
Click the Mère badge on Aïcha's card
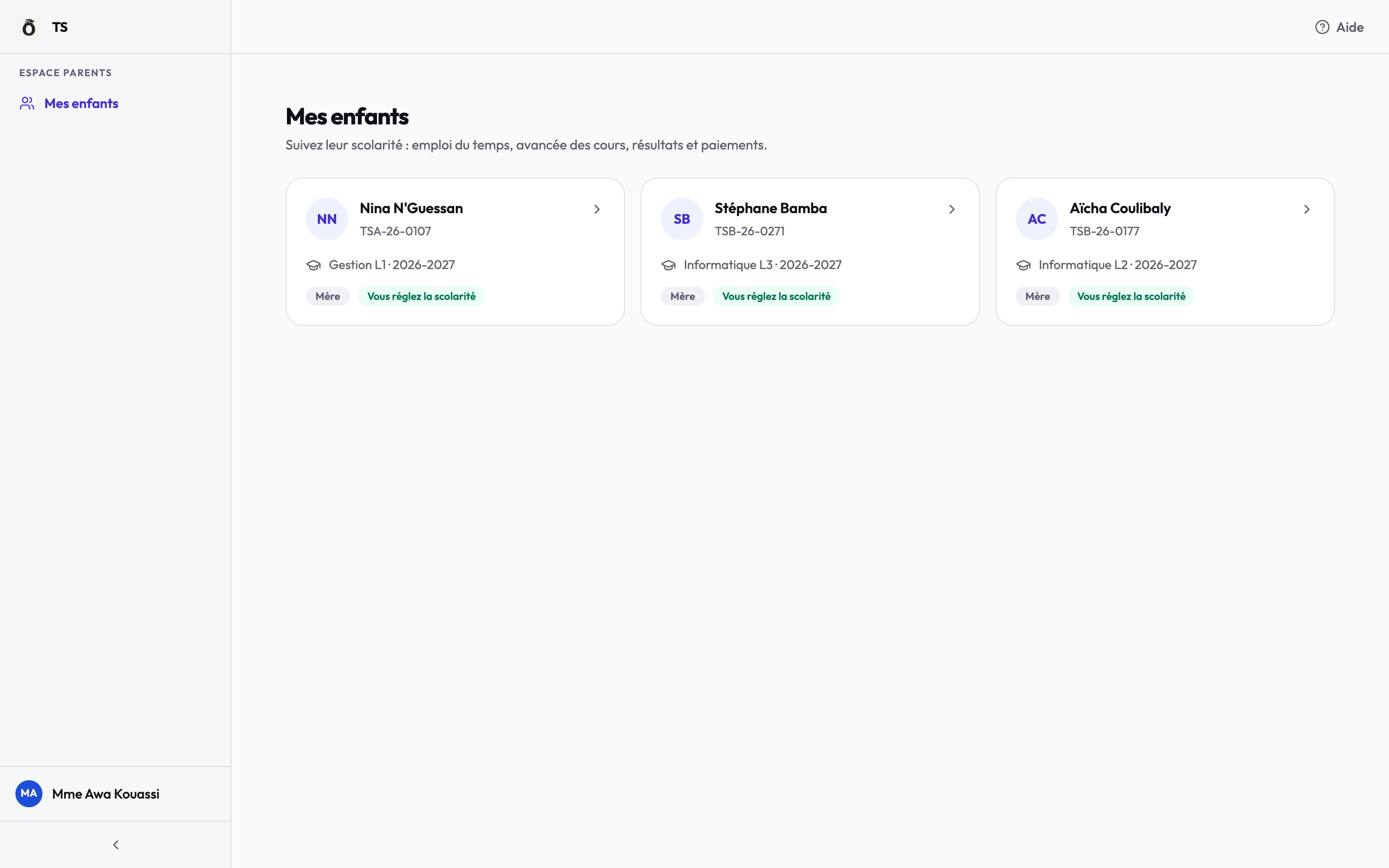[x=1038, y=296]
